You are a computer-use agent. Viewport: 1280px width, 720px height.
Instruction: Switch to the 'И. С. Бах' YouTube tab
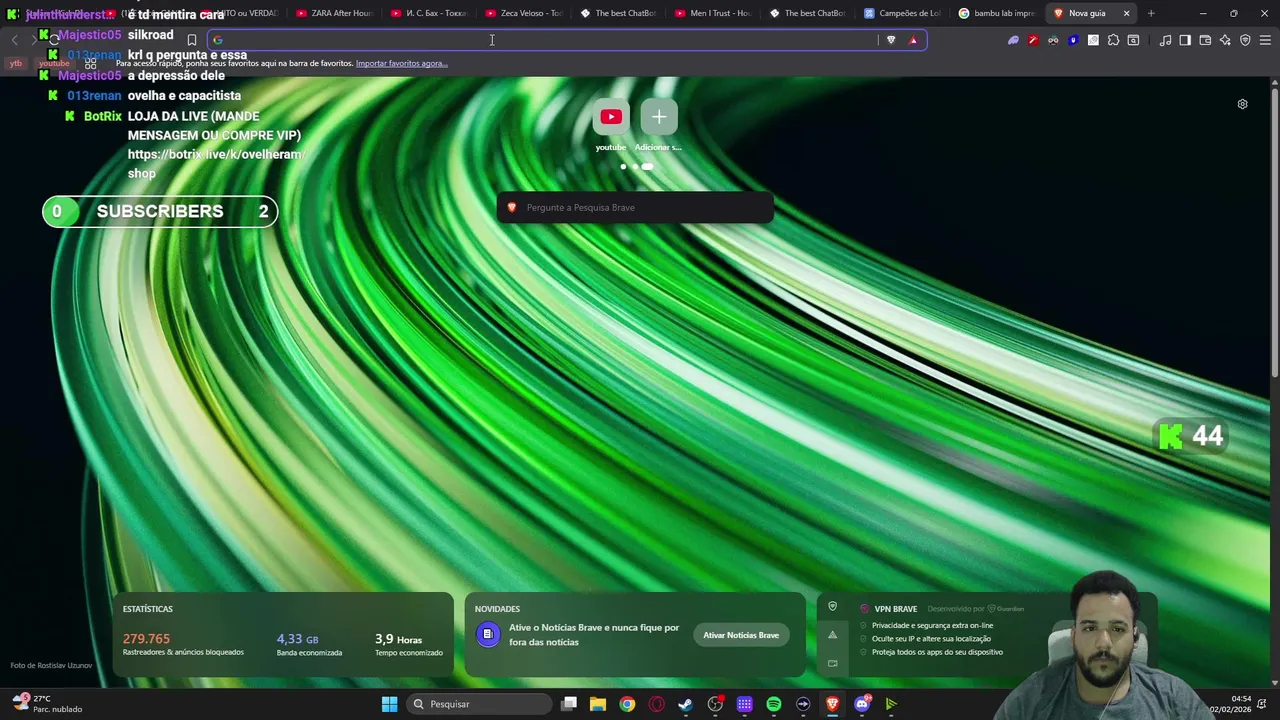428,13
